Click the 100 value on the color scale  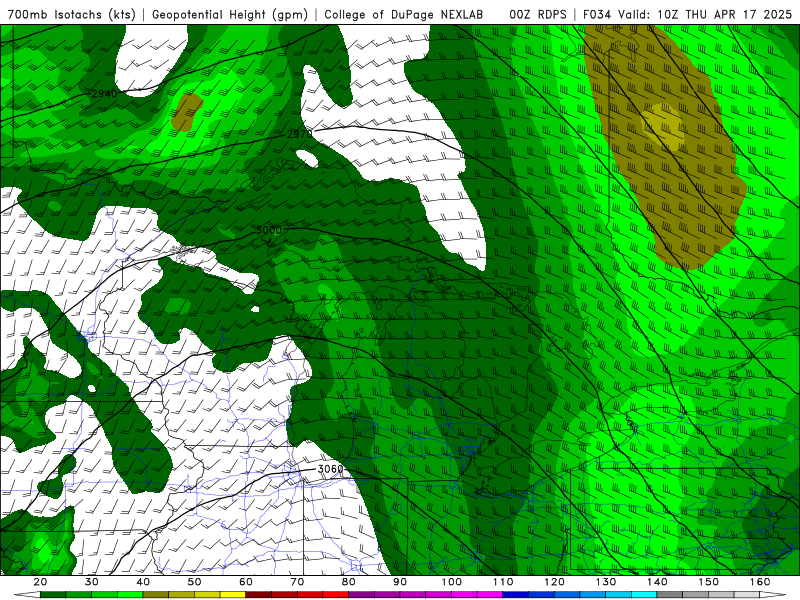[x=452, y=582]
